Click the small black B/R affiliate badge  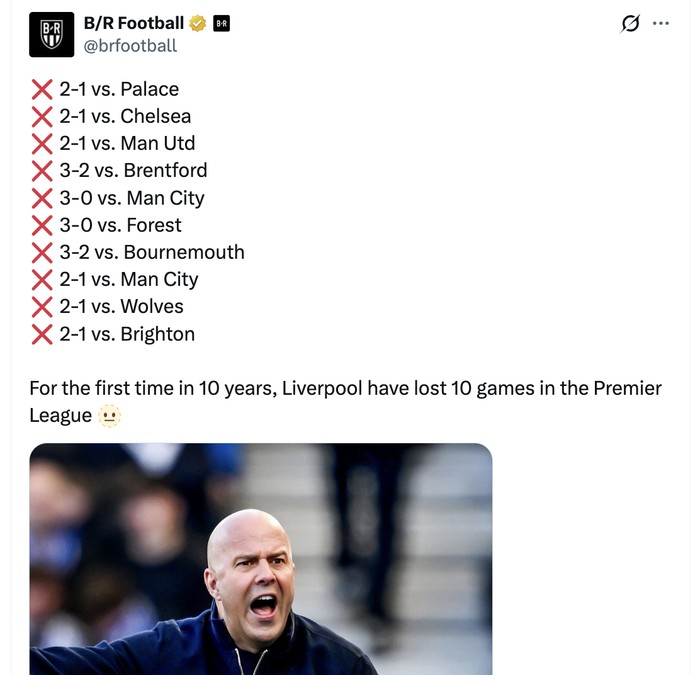(221, 23)
